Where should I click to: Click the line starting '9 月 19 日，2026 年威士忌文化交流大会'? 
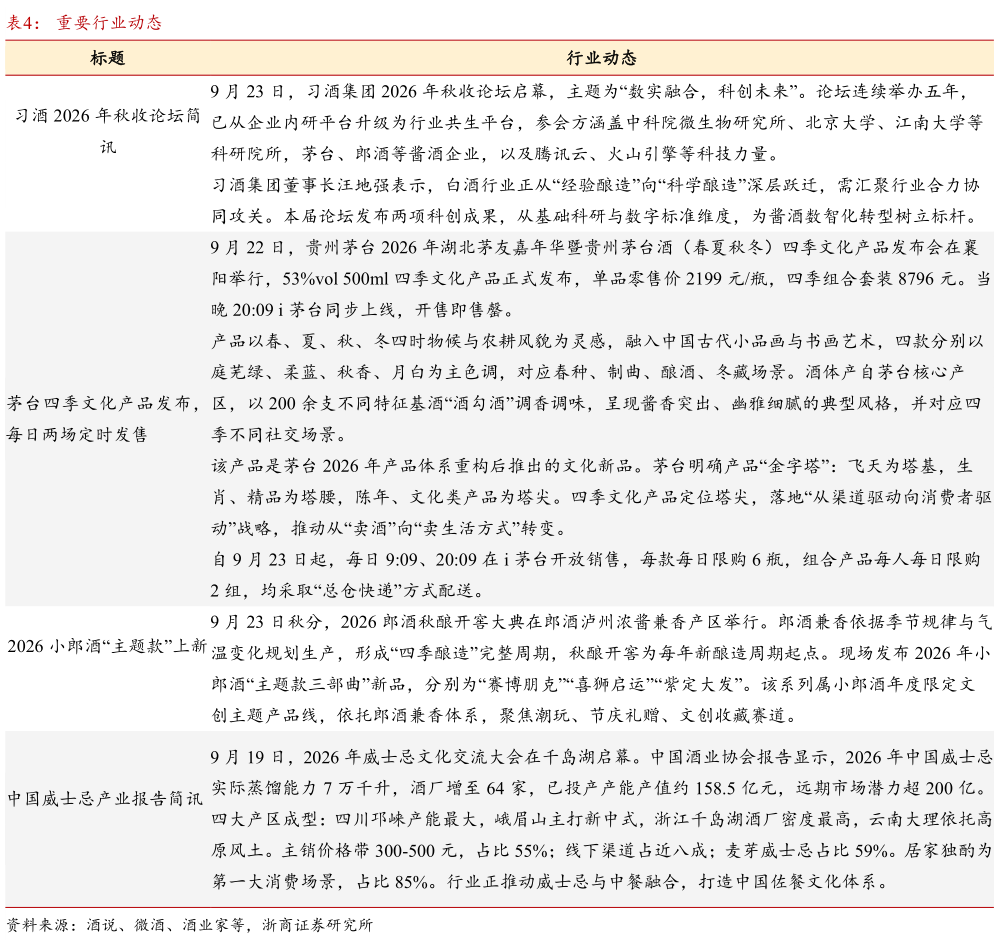601,757
